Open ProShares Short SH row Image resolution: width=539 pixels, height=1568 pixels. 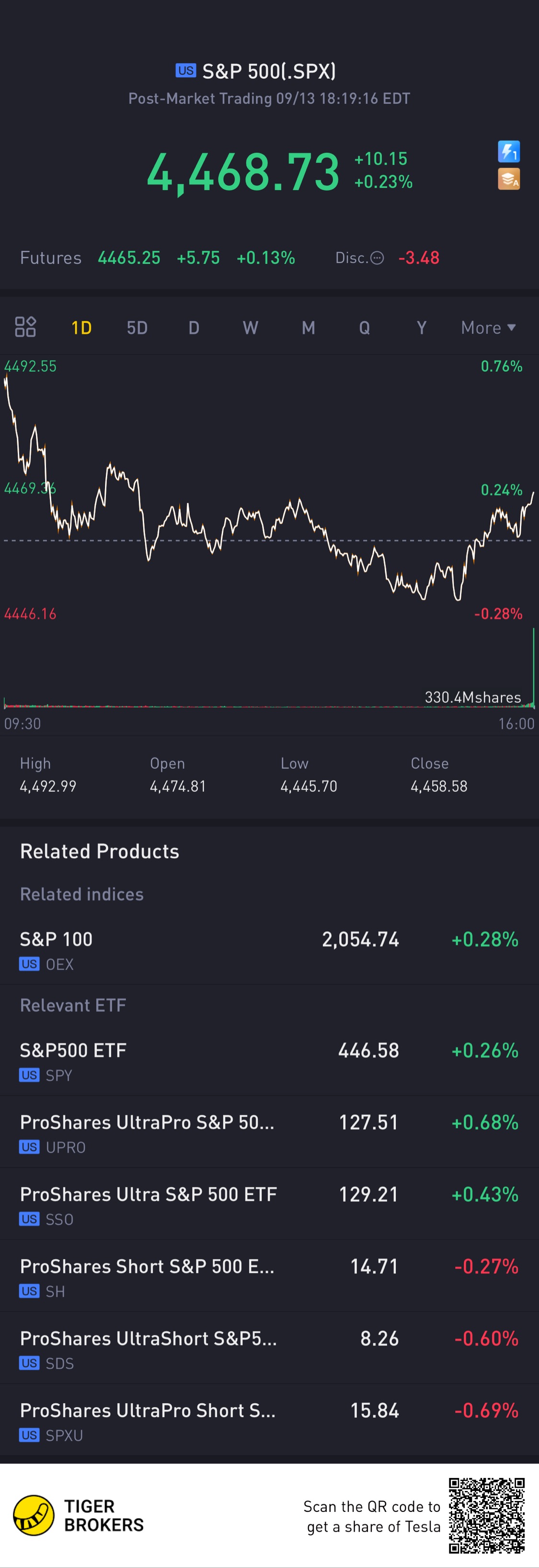pyautogui.click(x=269, y=1276)
